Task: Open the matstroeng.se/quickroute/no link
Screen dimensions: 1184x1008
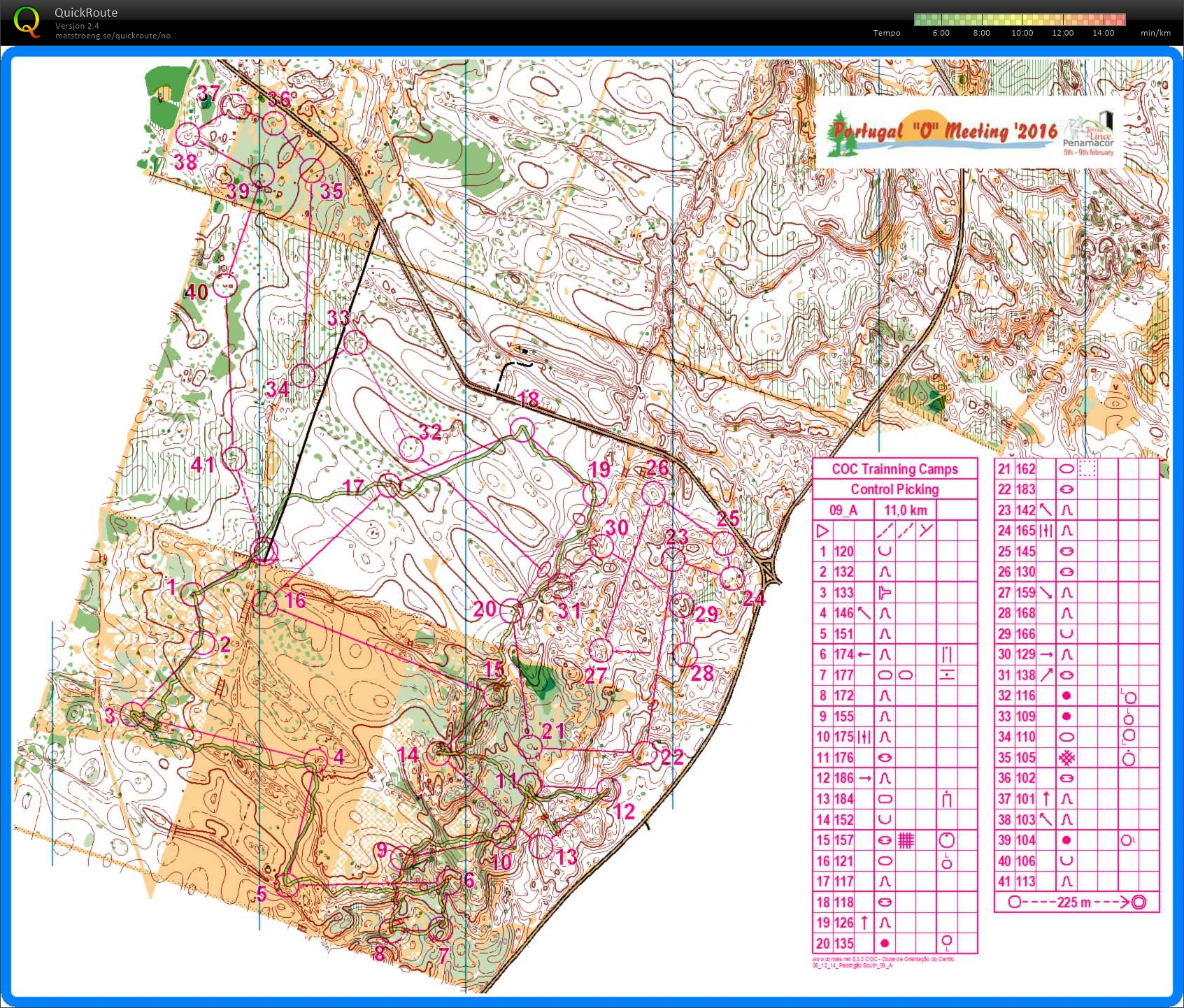Action: (x=113, y=36)
